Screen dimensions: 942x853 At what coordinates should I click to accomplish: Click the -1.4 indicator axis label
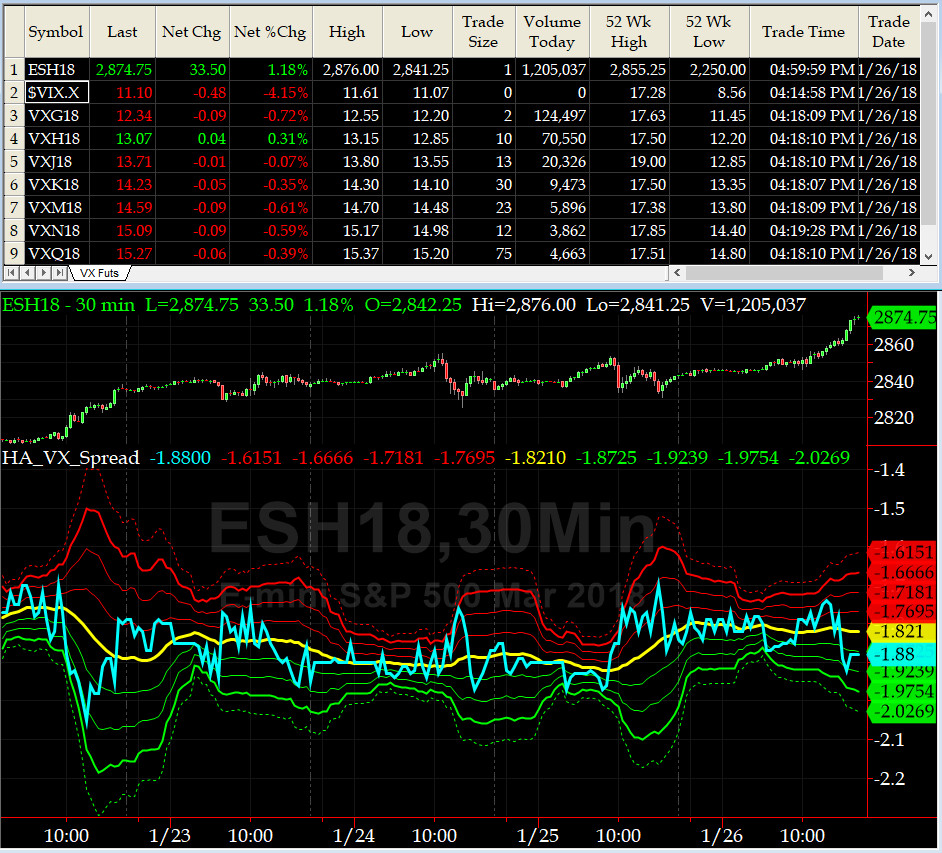point(889,470)
